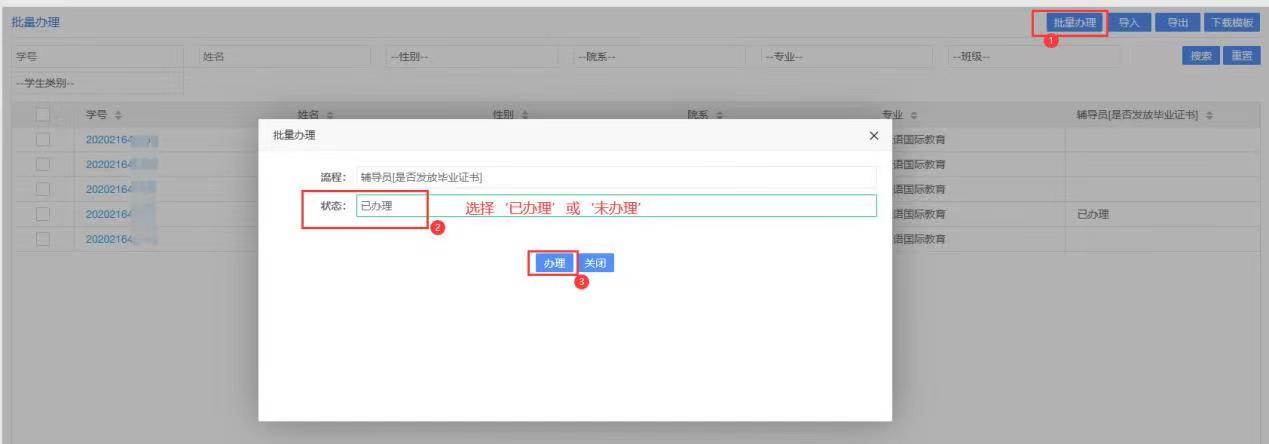The image size is (1269, 444).
Task: Click the sort arrows next to 姓名
Action: pos(330,117)
